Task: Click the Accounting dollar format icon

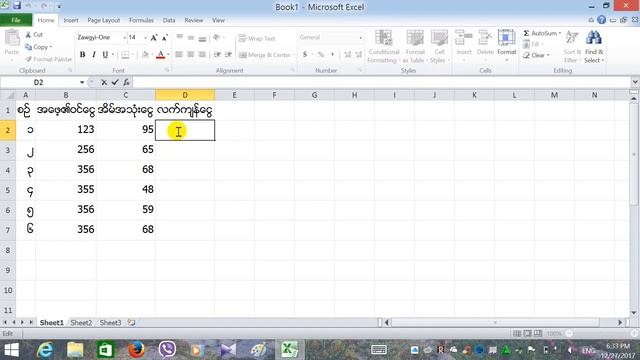Action: 305,55
